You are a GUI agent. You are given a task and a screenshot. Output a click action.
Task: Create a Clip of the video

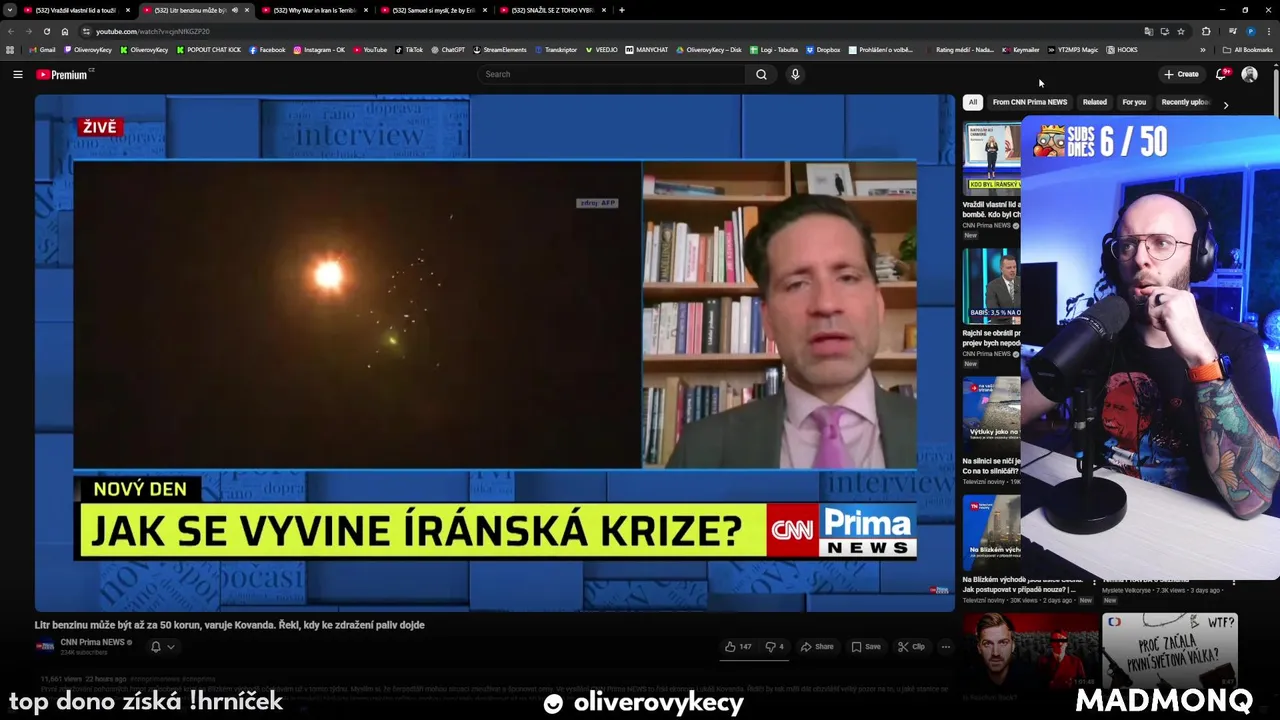[x=911, y=647]
